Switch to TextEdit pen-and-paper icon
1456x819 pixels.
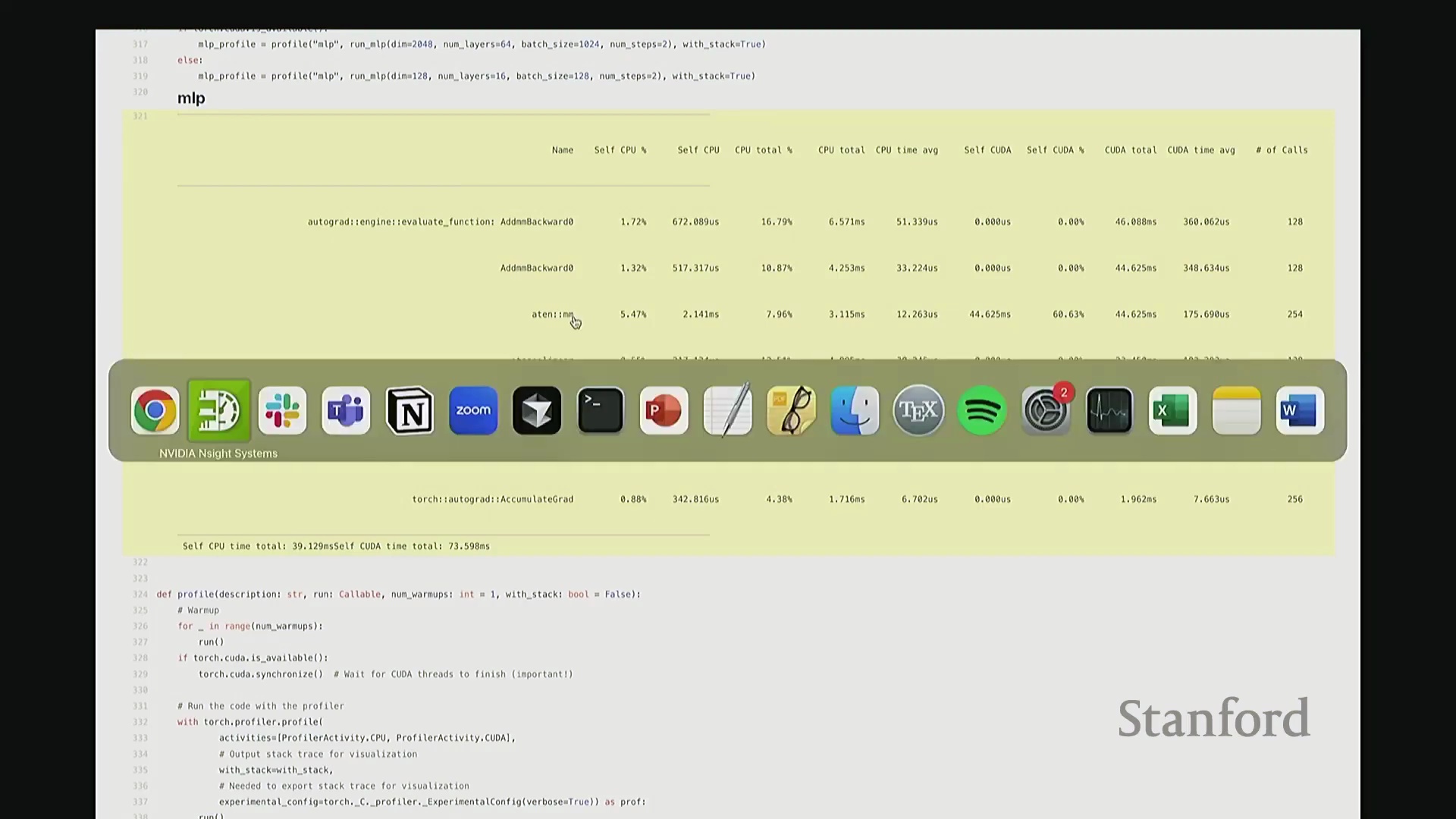(727, 411)
